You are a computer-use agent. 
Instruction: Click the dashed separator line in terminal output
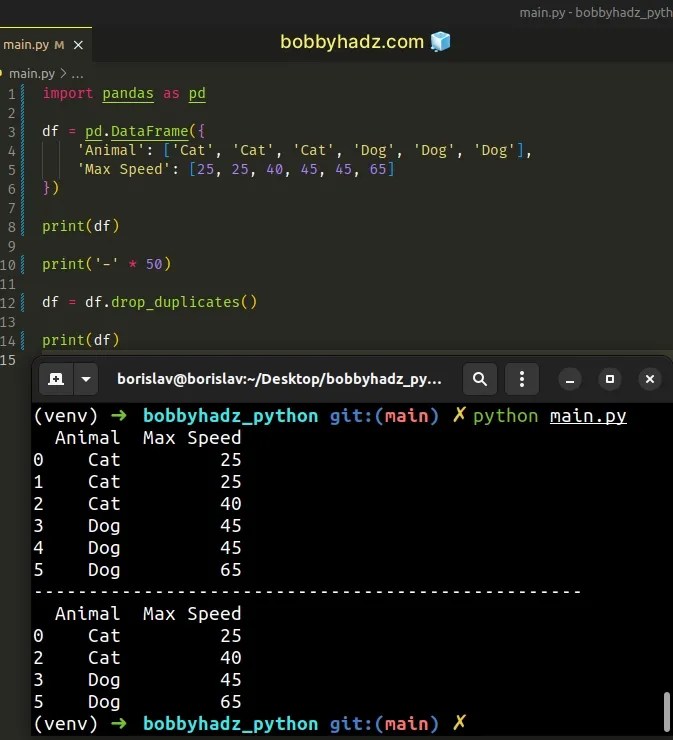coord(307,591)
